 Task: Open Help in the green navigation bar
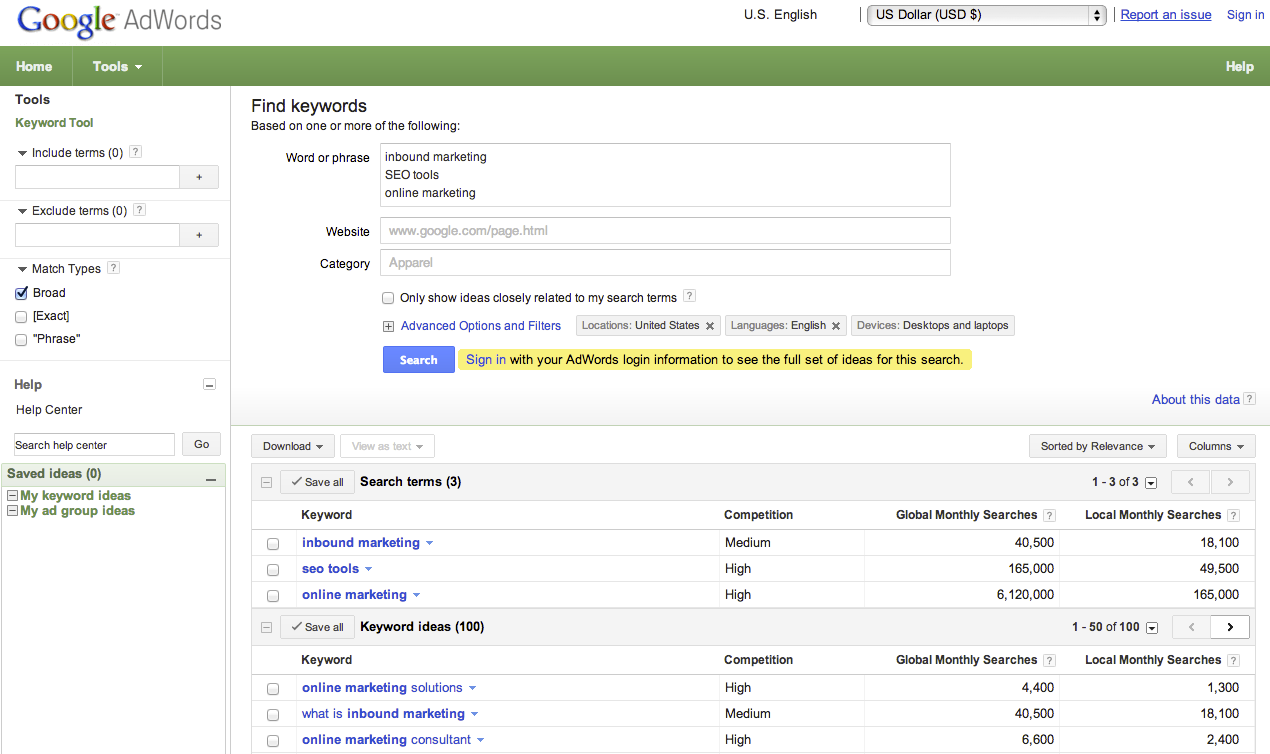(1239, 67)
